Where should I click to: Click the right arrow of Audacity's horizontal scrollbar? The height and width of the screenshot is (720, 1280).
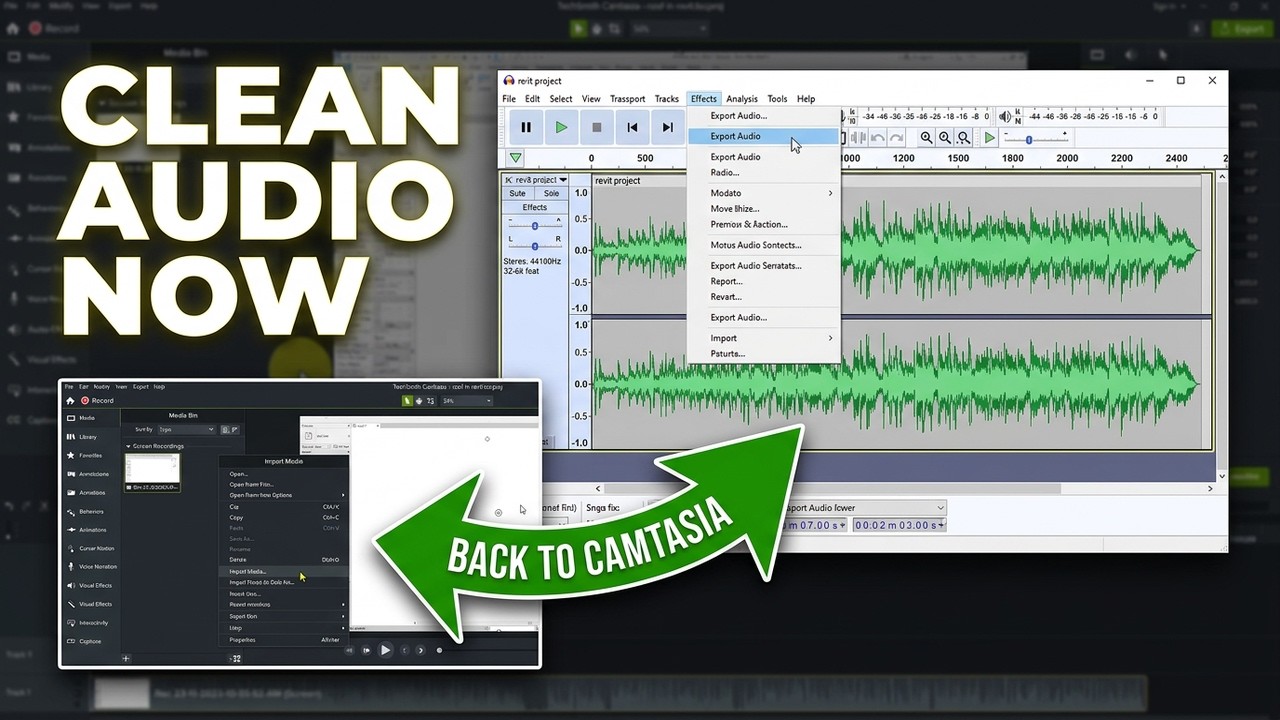(x=1210, y=488)
